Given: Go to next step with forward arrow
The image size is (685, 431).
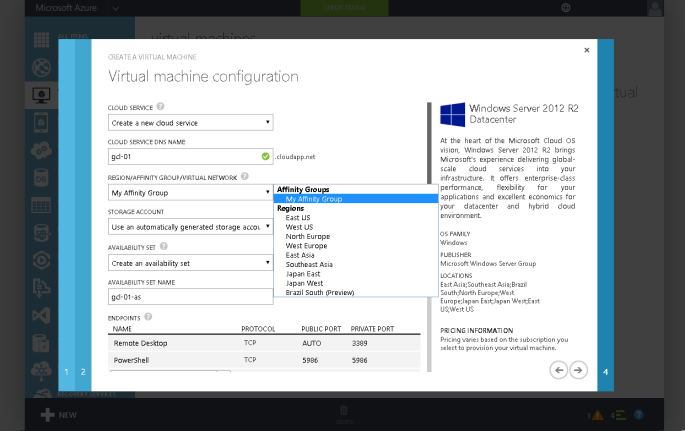Looking at the screenshot, I should (x=578, y=370).
